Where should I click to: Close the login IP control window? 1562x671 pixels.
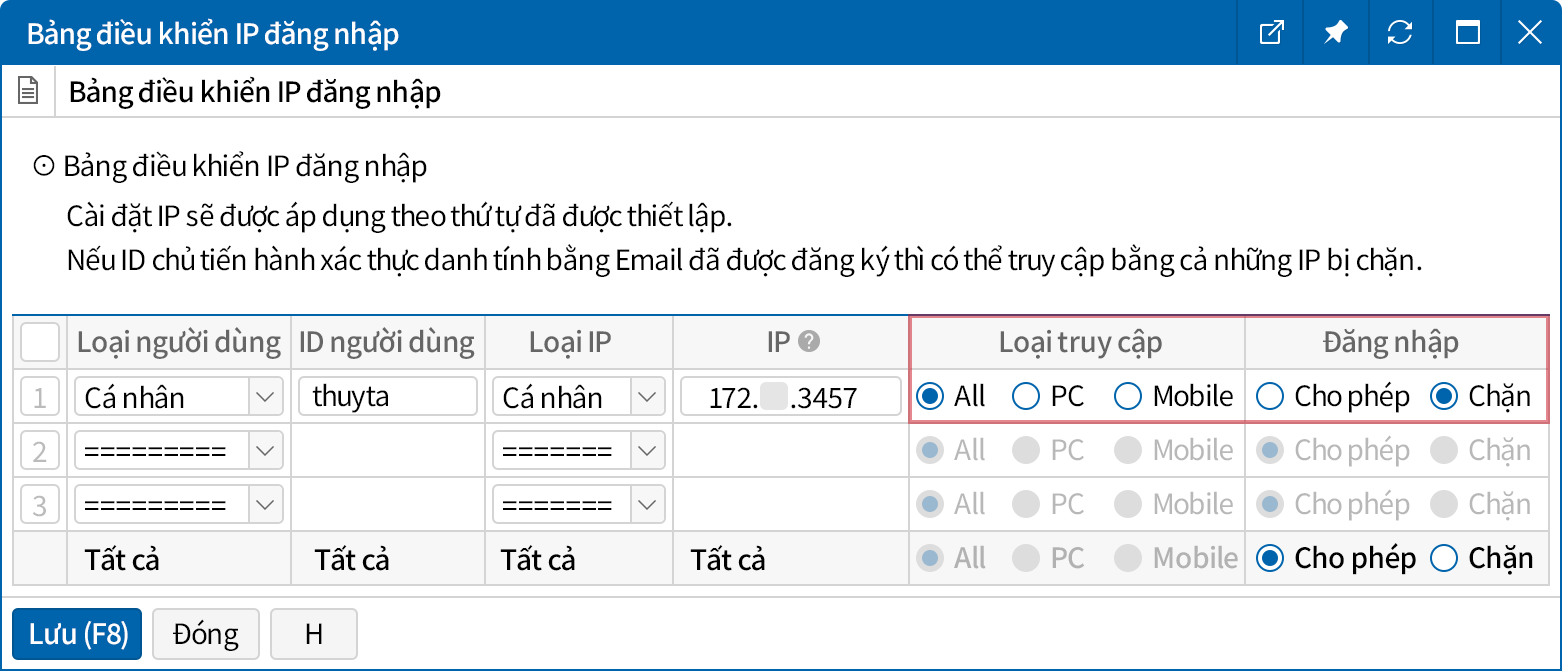[1529, 33]
